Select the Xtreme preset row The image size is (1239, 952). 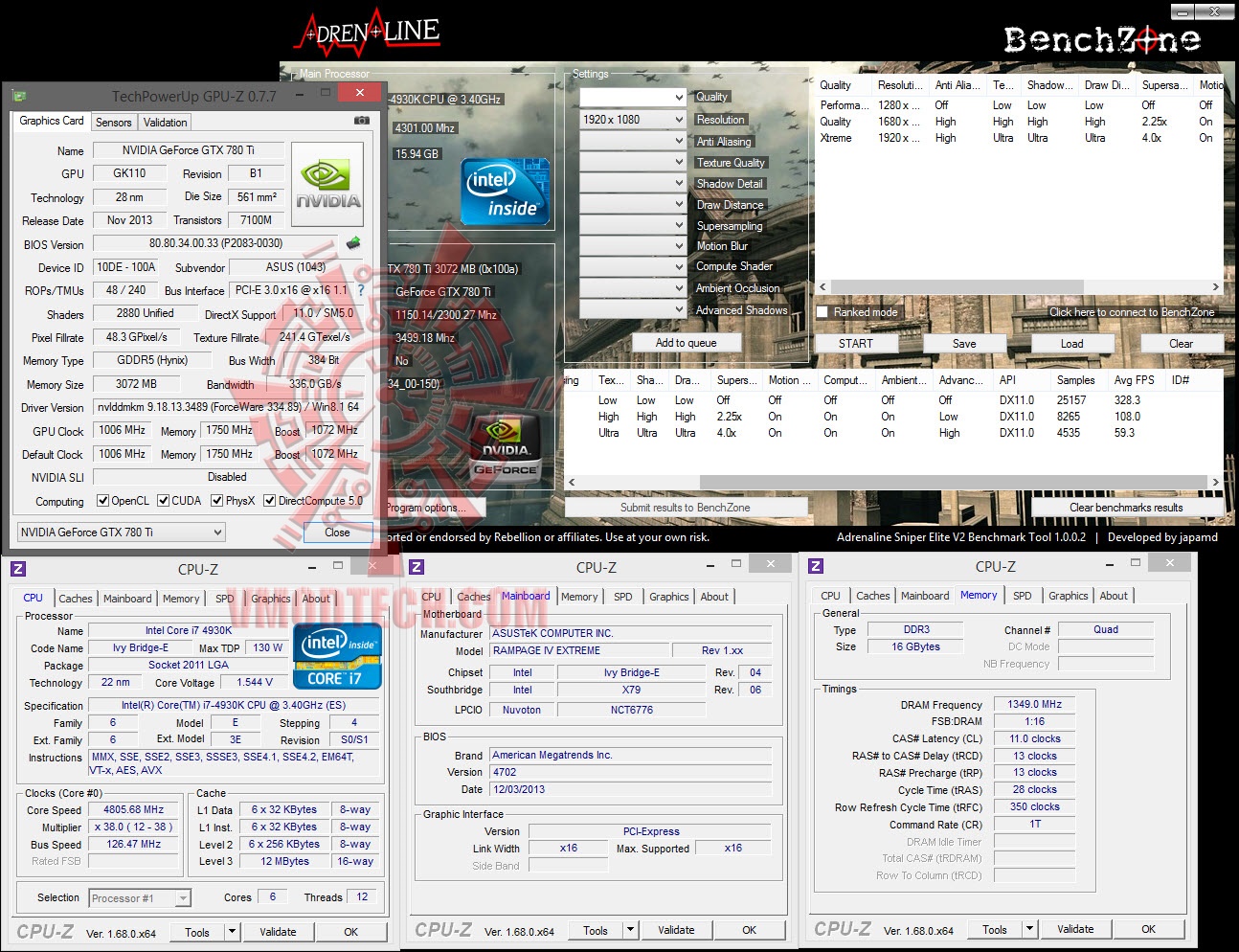click(x=1019, y=138)
